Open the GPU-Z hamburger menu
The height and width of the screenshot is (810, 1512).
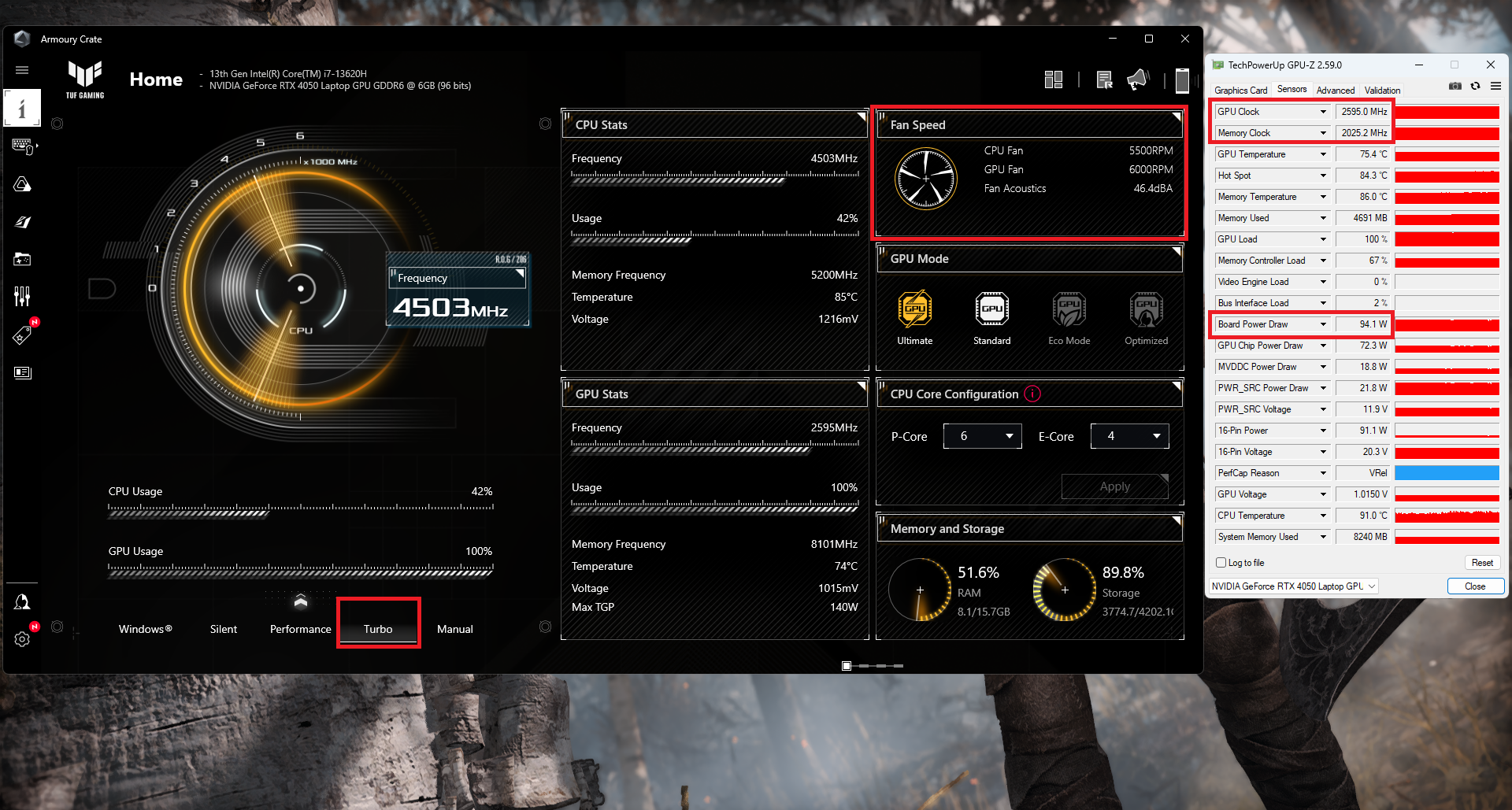pyautogui.click(x=1495, y=87)
